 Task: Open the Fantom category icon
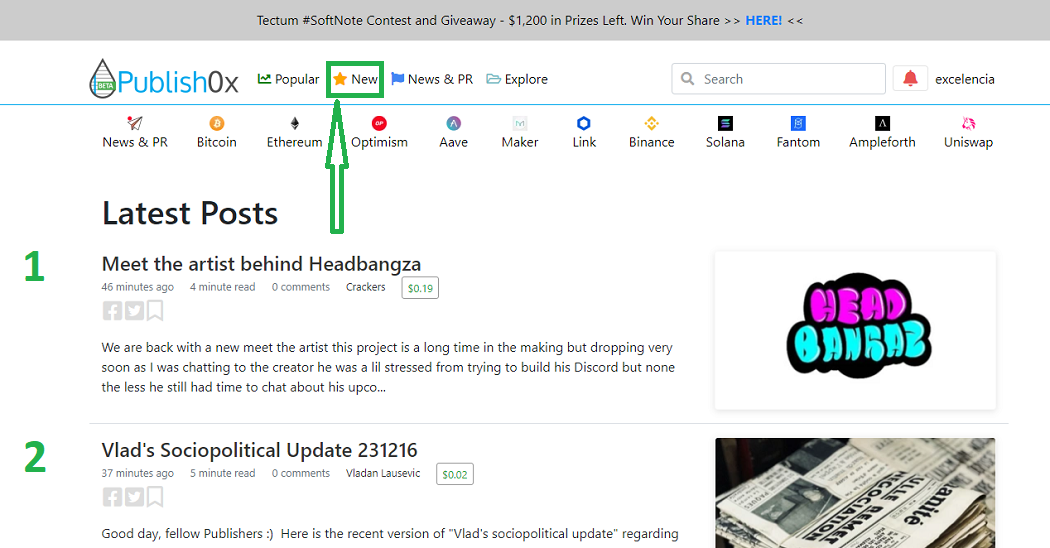(798, 123)
